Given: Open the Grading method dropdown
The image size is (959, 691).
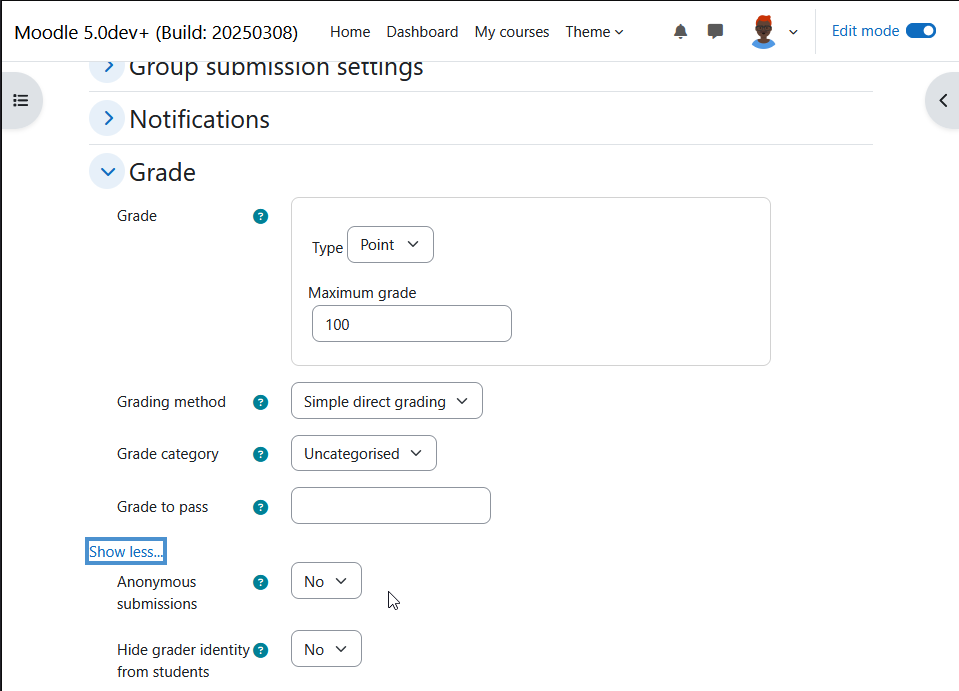Looking at the screenshot, I should 387,401.
